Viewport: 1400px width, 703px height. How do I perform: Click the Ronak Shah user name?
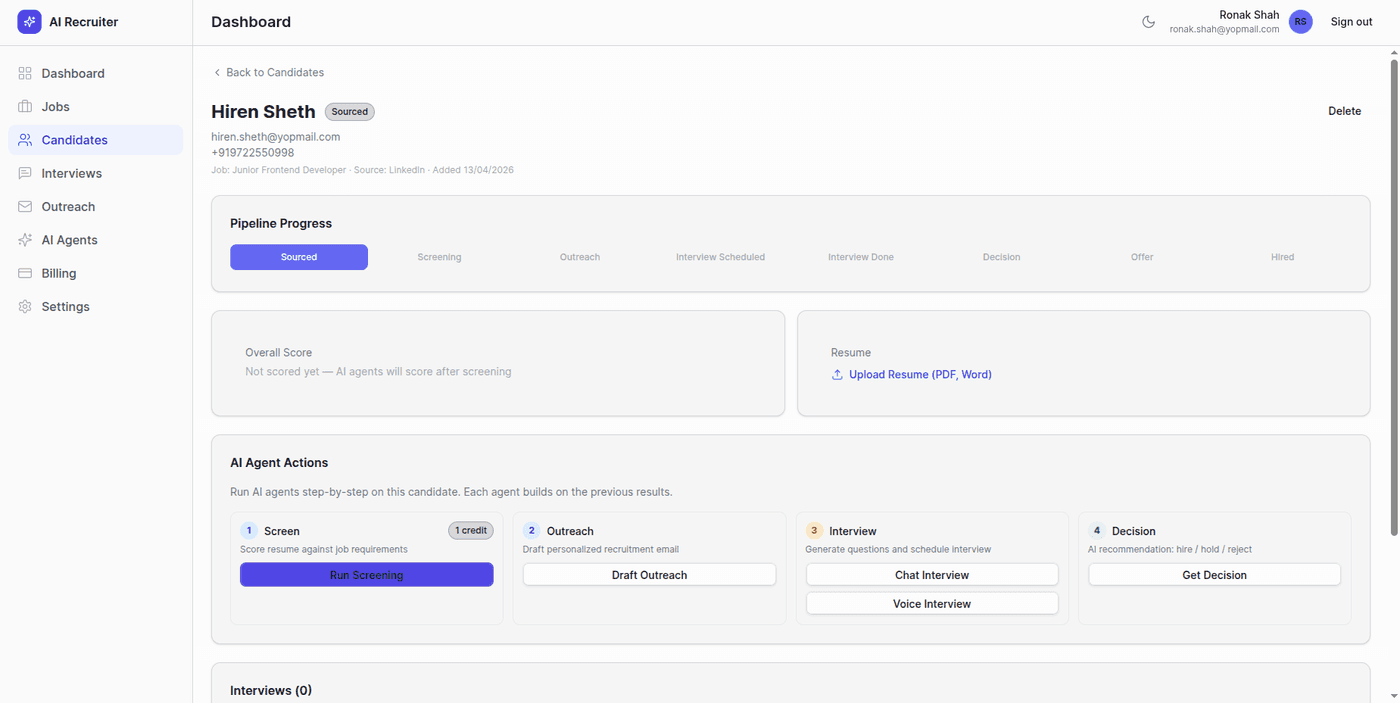point(1249,15)
